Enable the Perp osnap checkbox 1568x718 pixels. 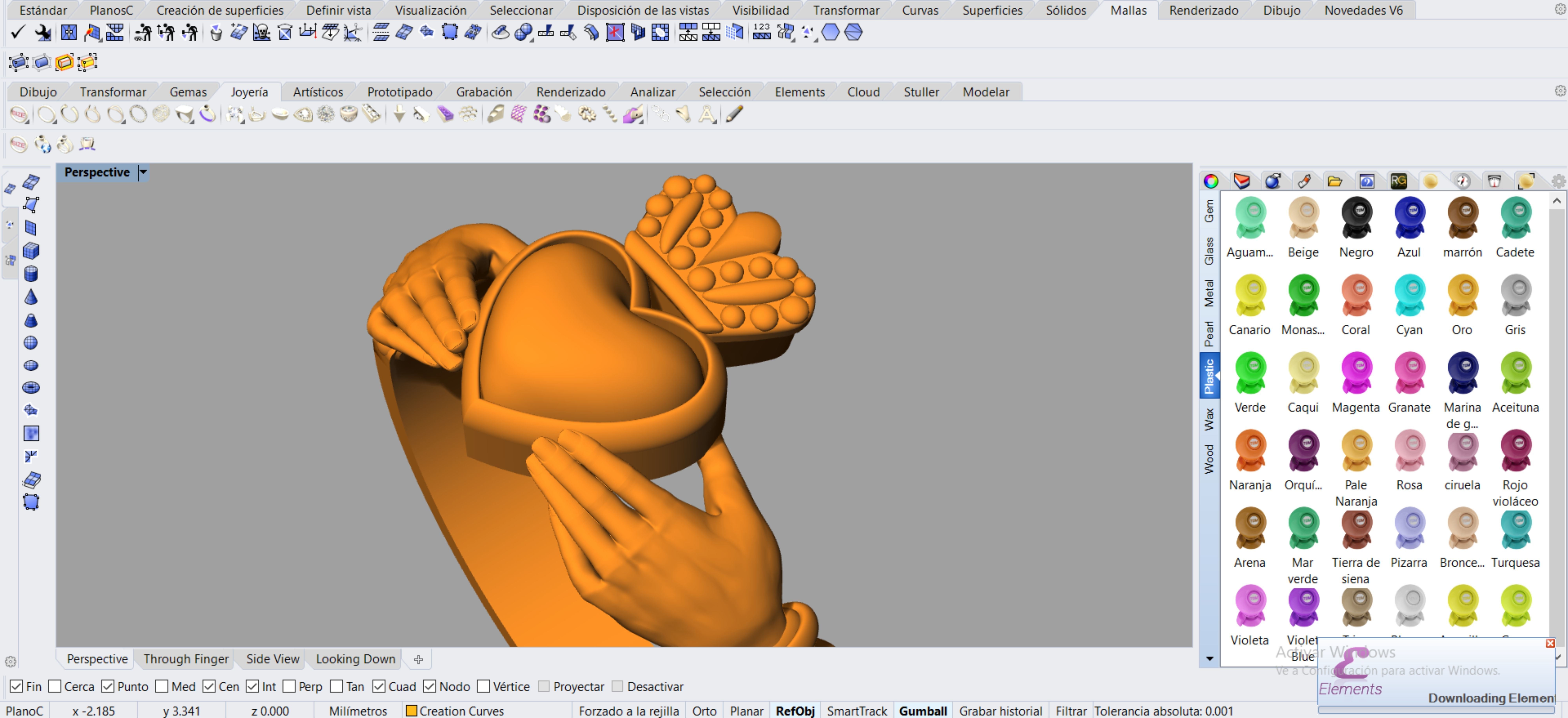289,686
